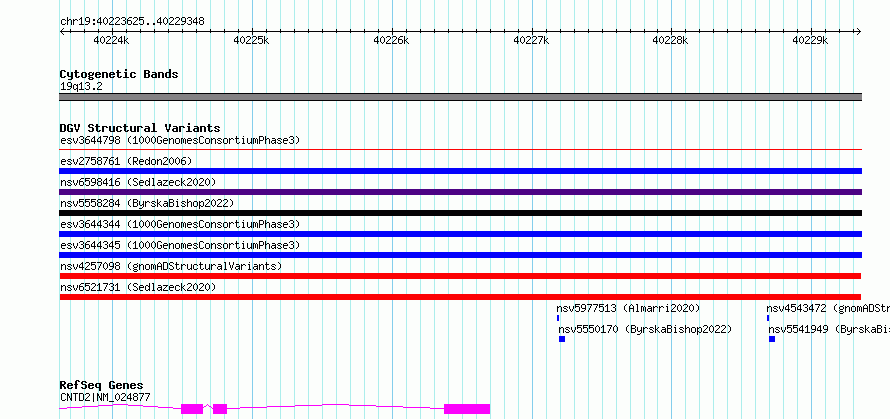Open the esv3644345 variant label

(179, 245)
